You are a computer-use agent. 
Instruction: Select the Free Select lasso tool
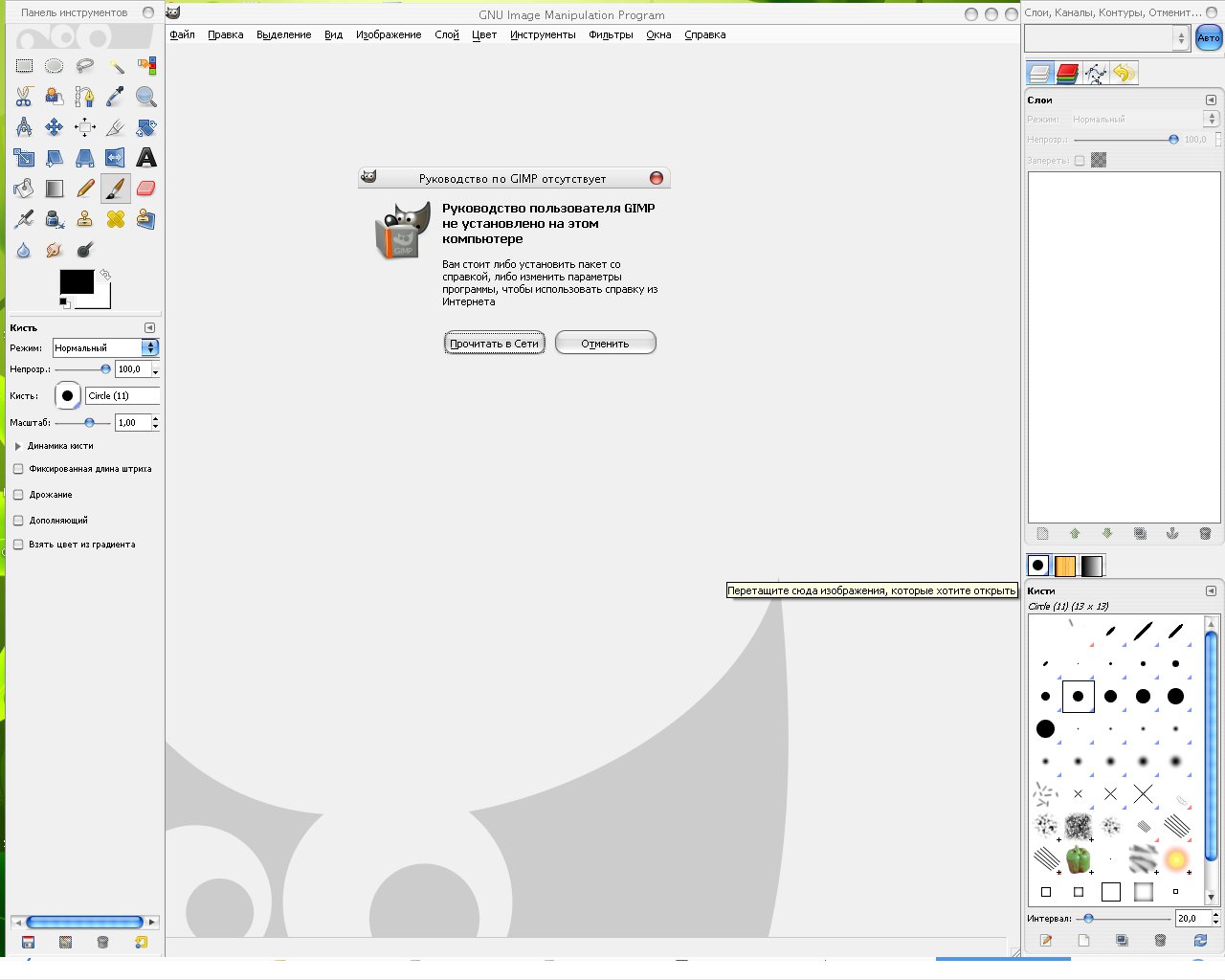[x=85, y=66]
